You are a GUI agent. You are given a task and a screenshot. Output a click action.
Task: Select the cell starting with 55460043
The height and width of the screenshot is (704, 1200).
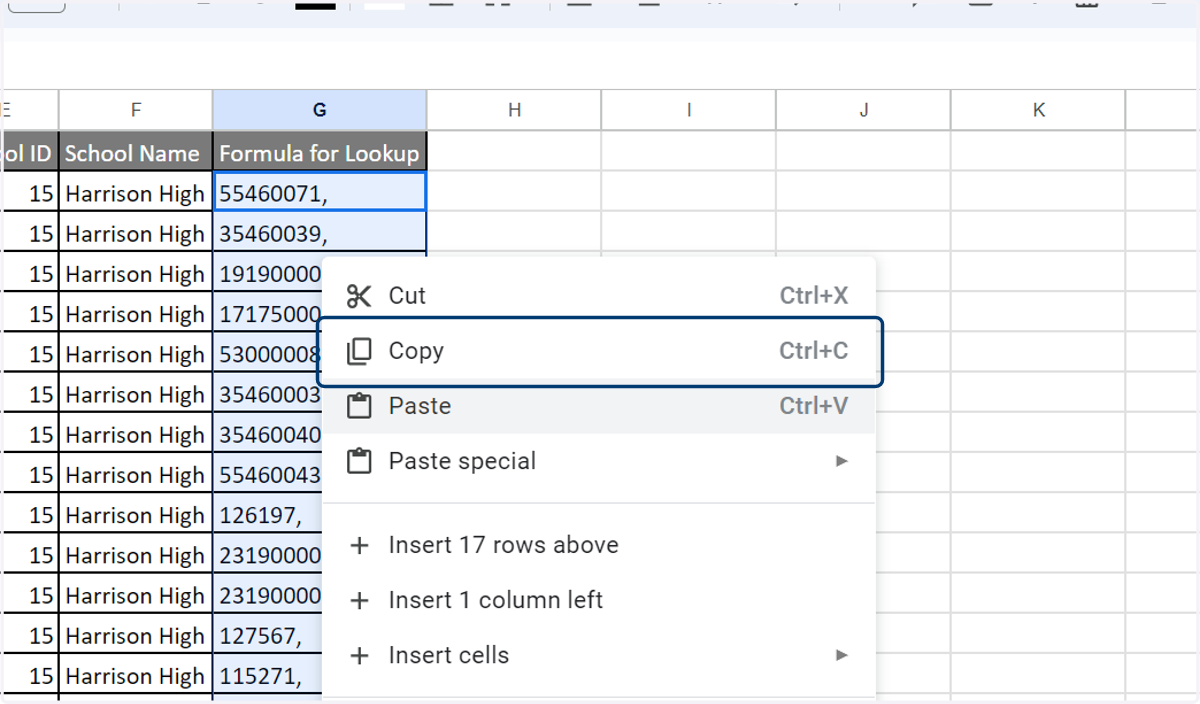[x=268, y=475]
